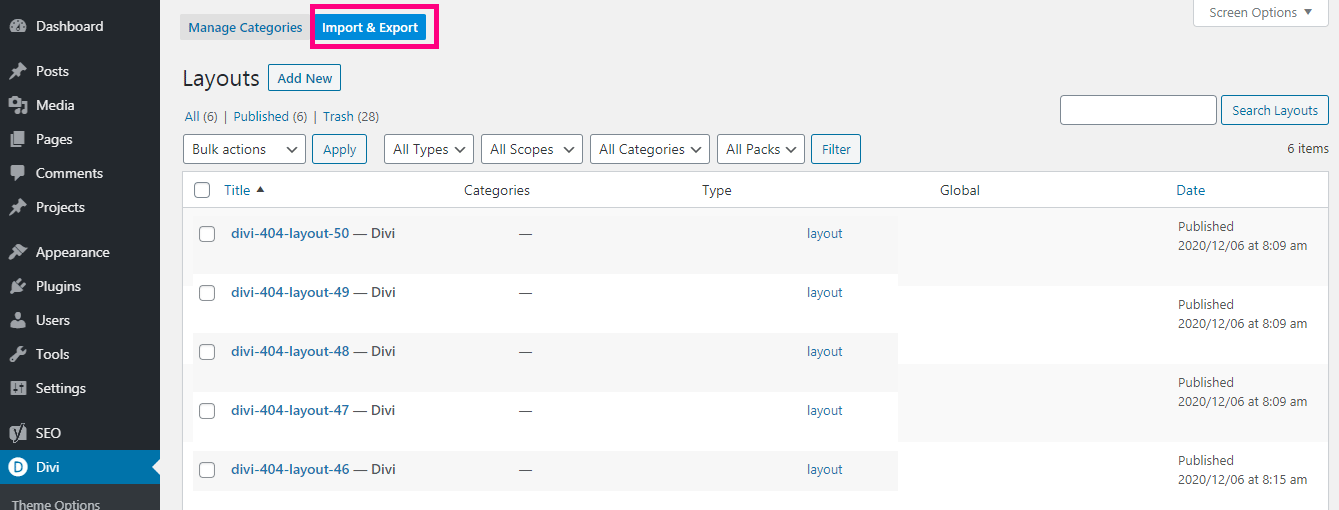Focus the layout search field

point(1138,110)
